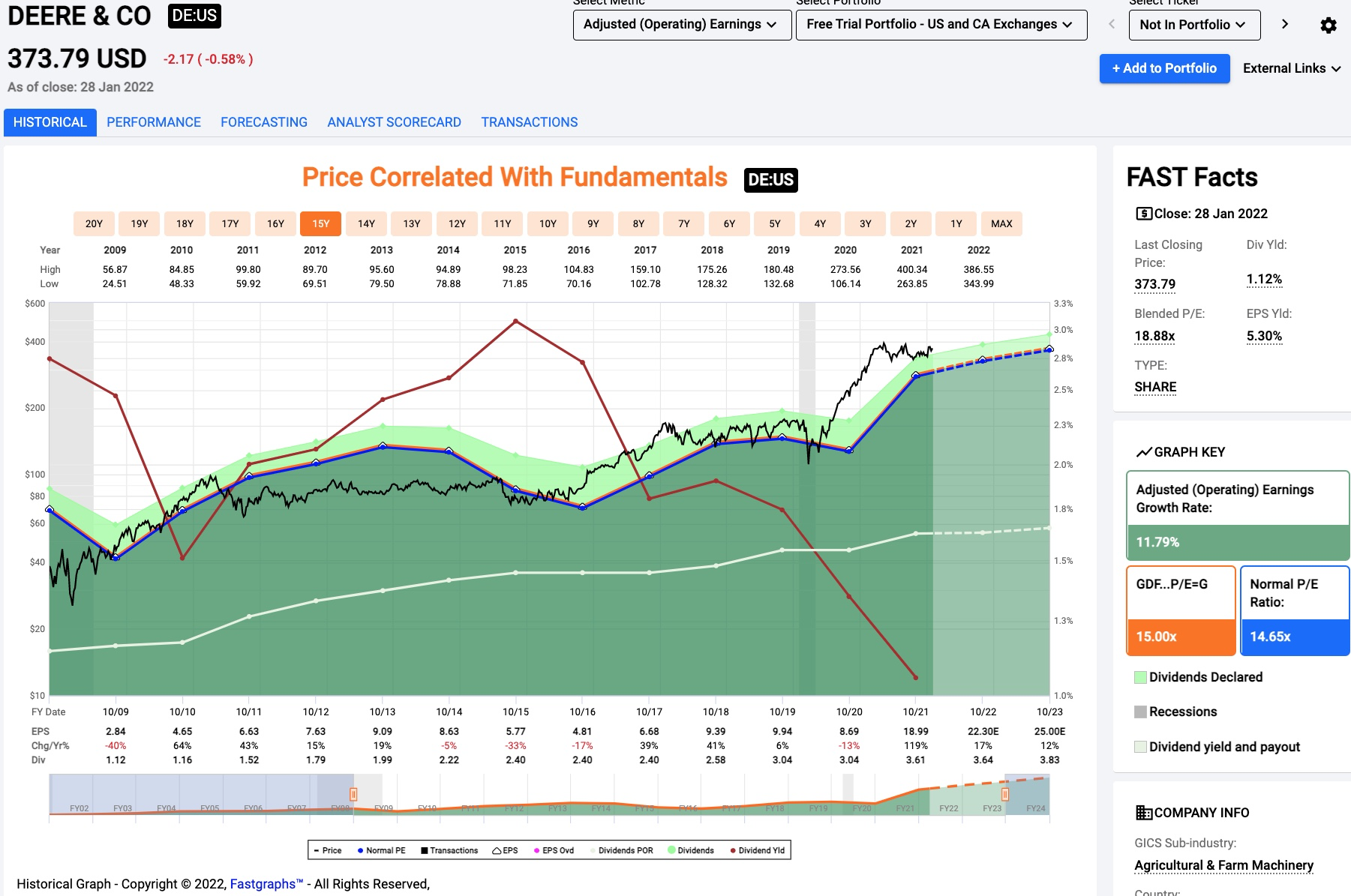Open the ANALYST SCORECARD tab
This screenshot has height=896, width=1351.
click(395, 122)
